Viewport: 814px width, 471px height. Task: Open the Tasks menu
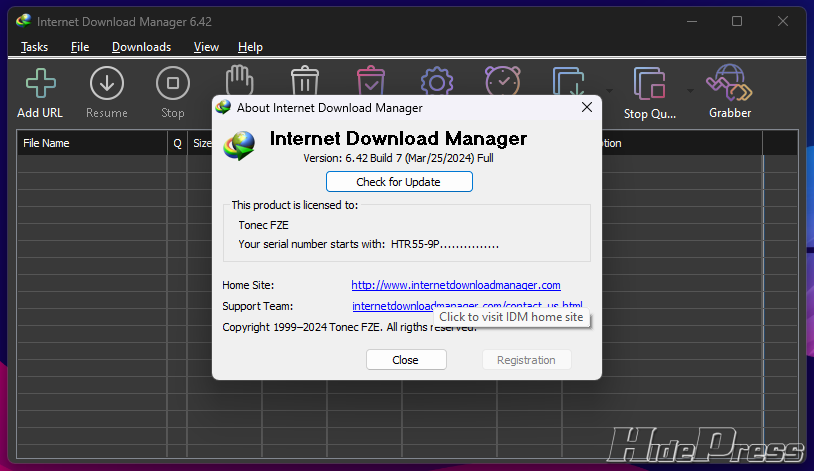pos(34,47)
